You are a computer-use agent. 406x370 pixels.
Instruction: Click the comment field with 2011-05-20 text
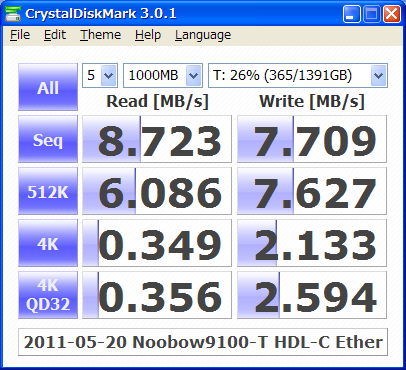[203, 342]
